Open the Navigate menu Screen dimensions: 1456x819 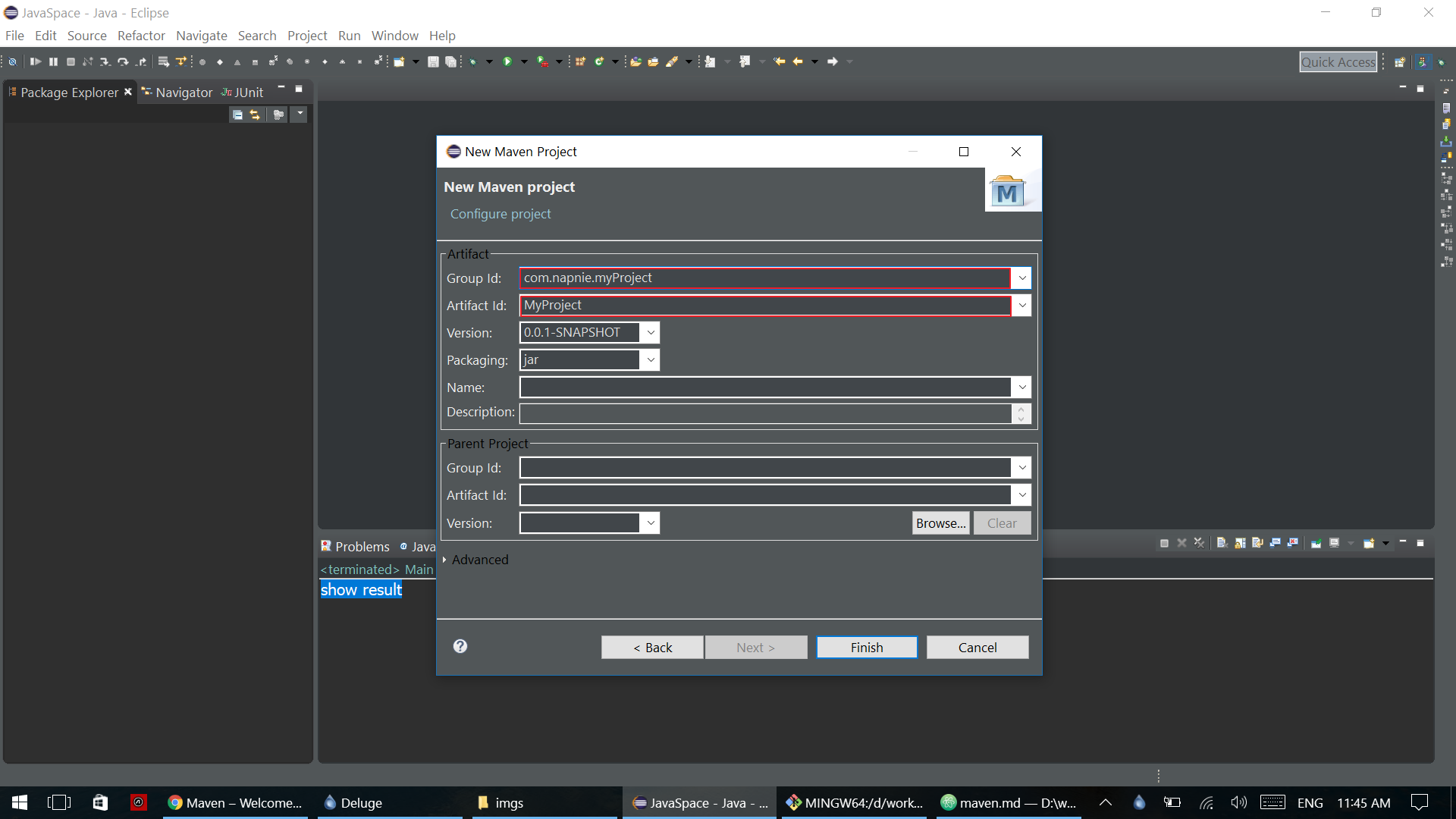201,36
